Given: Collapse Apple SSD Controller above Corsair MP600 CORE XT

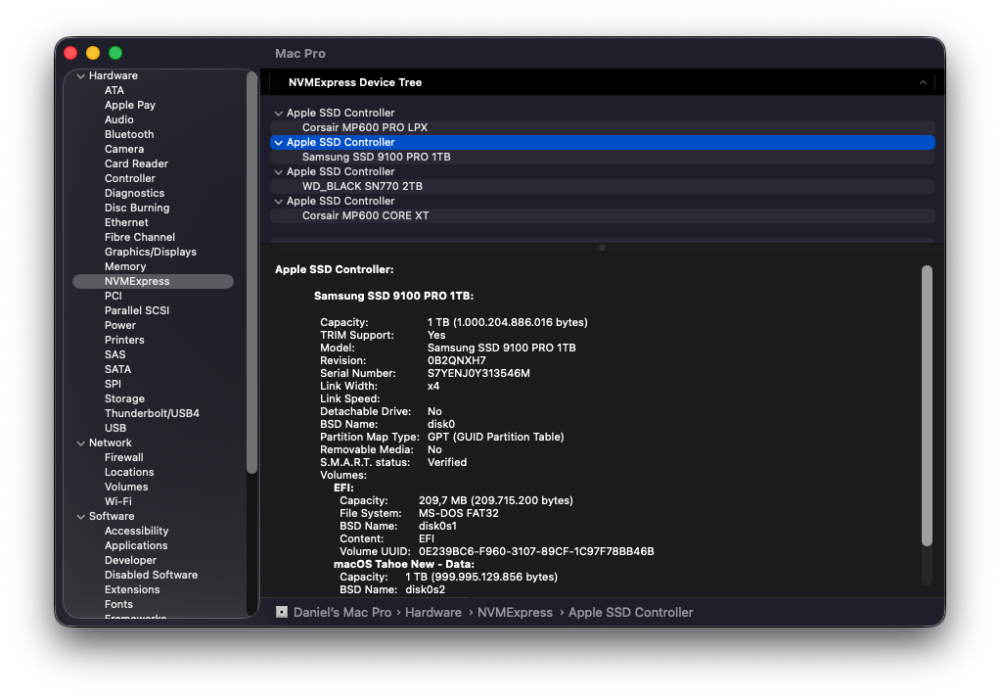Looking at the screenshot, I should [279, 201].
